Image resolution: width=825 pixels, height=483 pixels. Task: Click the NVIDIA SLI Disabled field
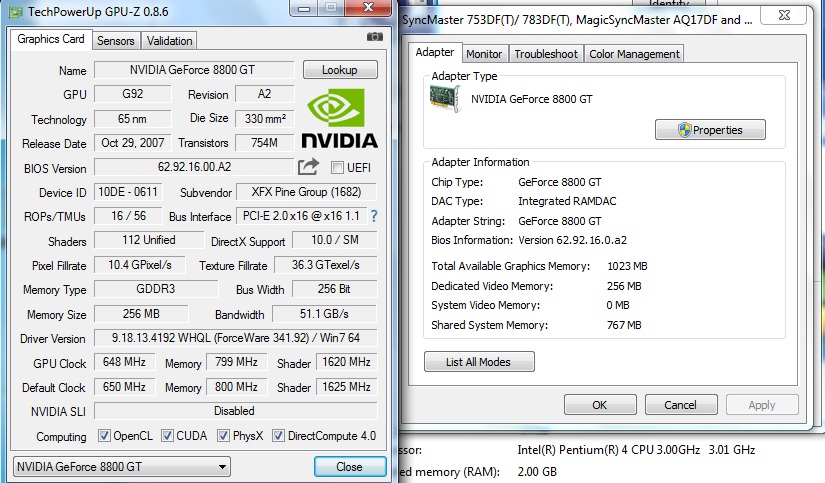click(235, 411)
